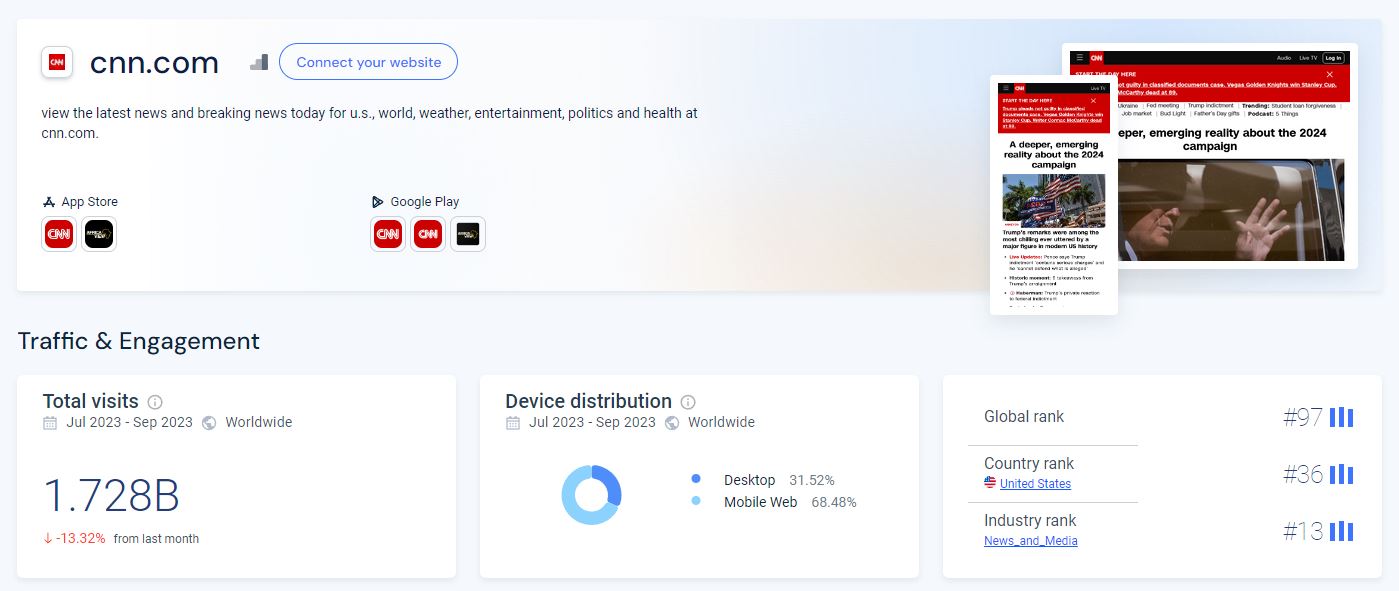Click the Desktop legend color dot
Image resolution: width=1399 pixels, height=591 pixels.
(696, 479)
